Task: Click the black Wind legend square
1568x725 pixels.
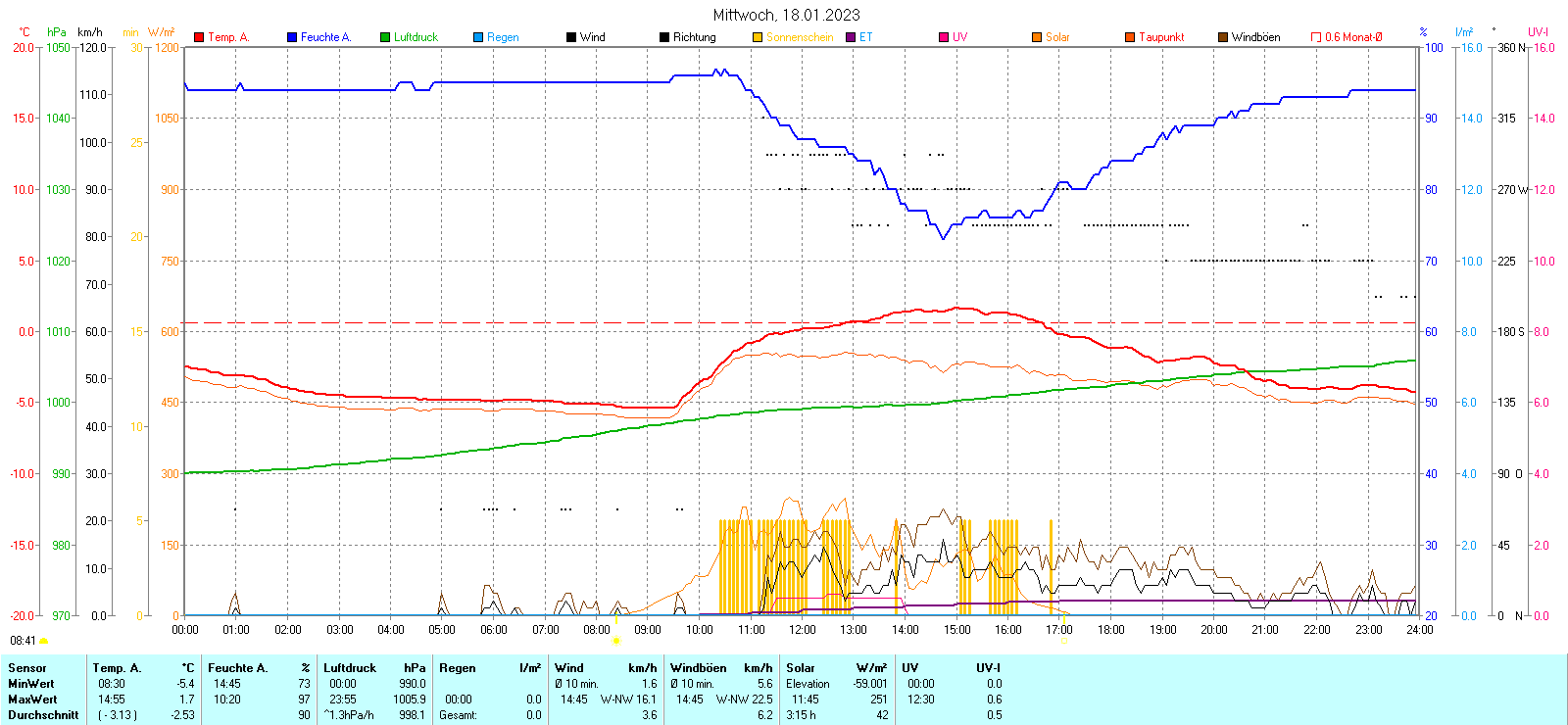Action: 571,37
